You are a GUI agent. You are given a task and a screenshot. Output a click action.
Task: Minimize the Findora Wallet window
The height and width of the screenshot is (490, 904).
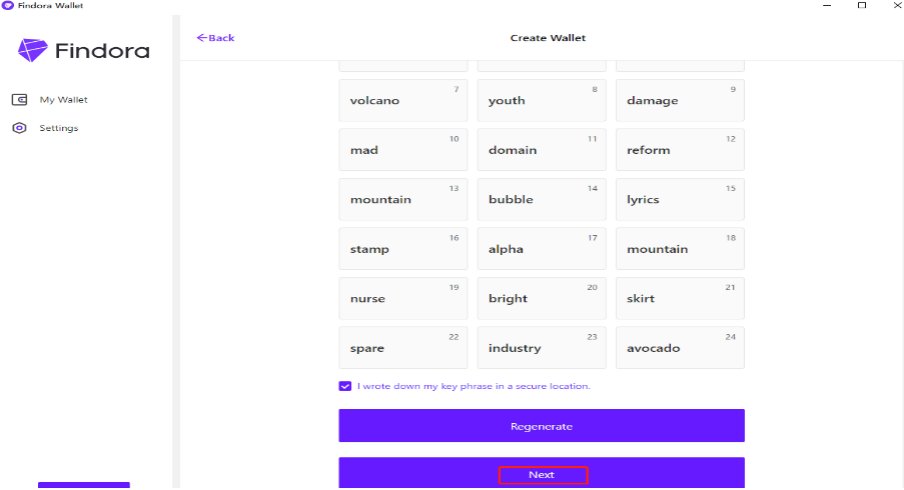tap(827, 5)
